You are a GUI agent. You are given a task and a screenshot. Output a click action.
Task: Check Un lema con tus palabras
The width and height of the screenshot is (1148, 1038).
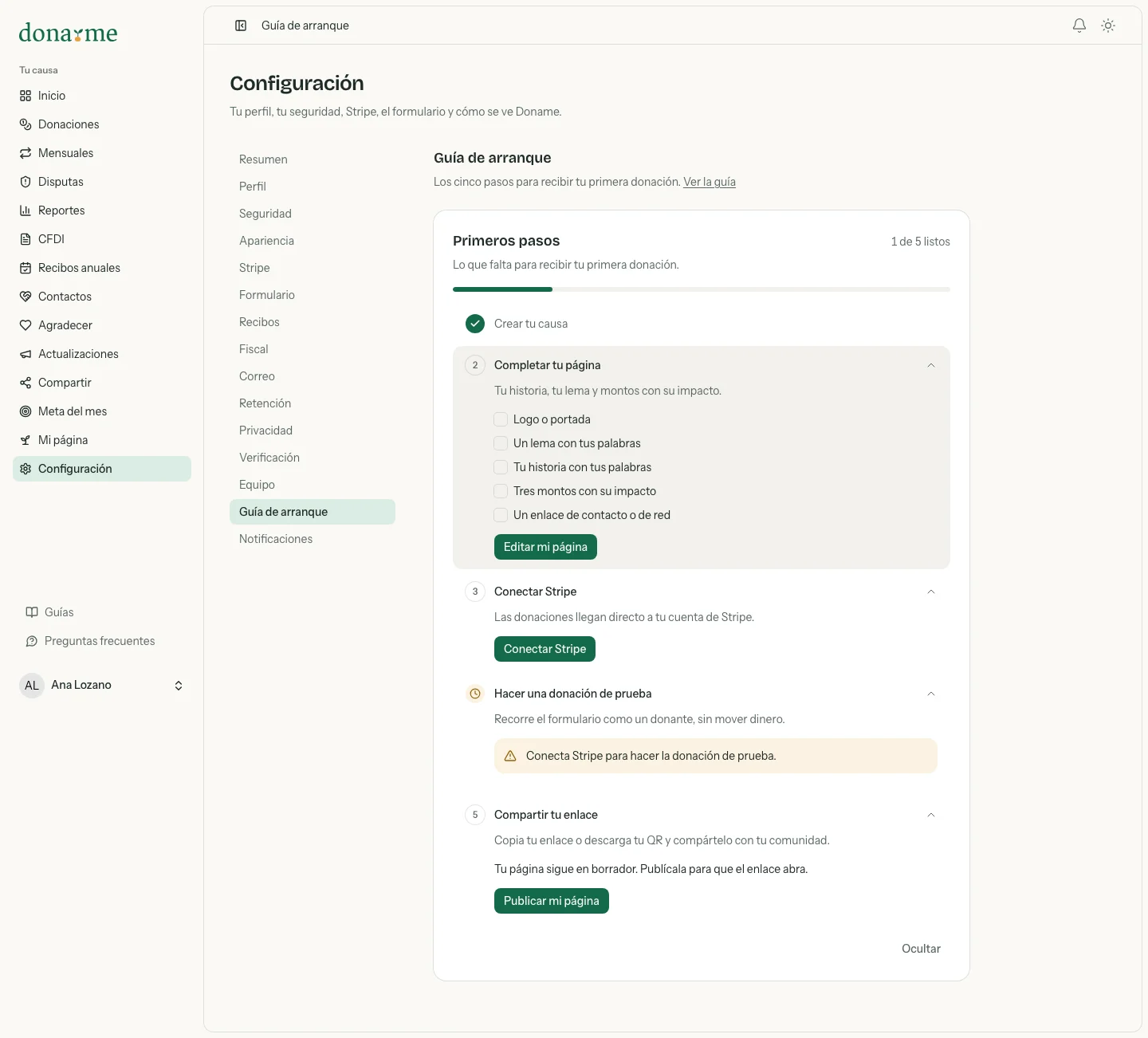click(501, 443)
